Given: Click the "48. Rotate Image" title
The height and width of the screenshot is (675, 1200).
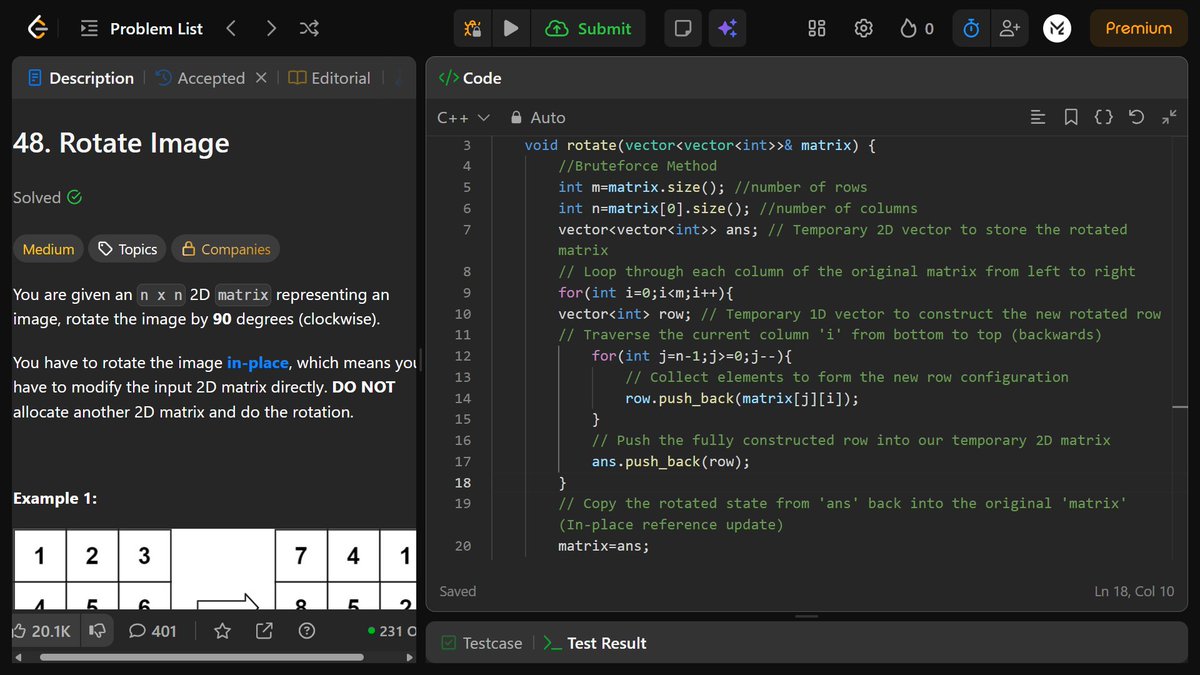Looking at the screenshot, I should 121,143.
